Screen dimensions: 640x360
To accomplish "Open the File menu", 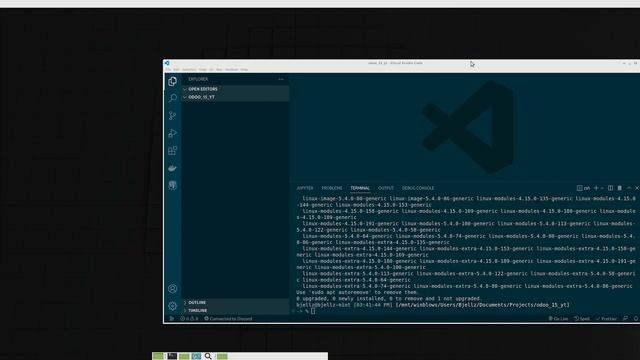I will (x=168, y=70).
